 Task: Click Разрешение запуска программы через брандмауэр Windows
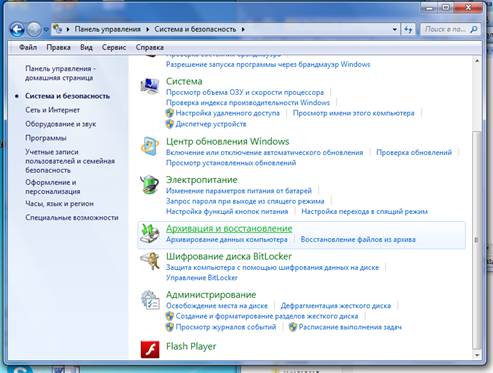(268, 64)
